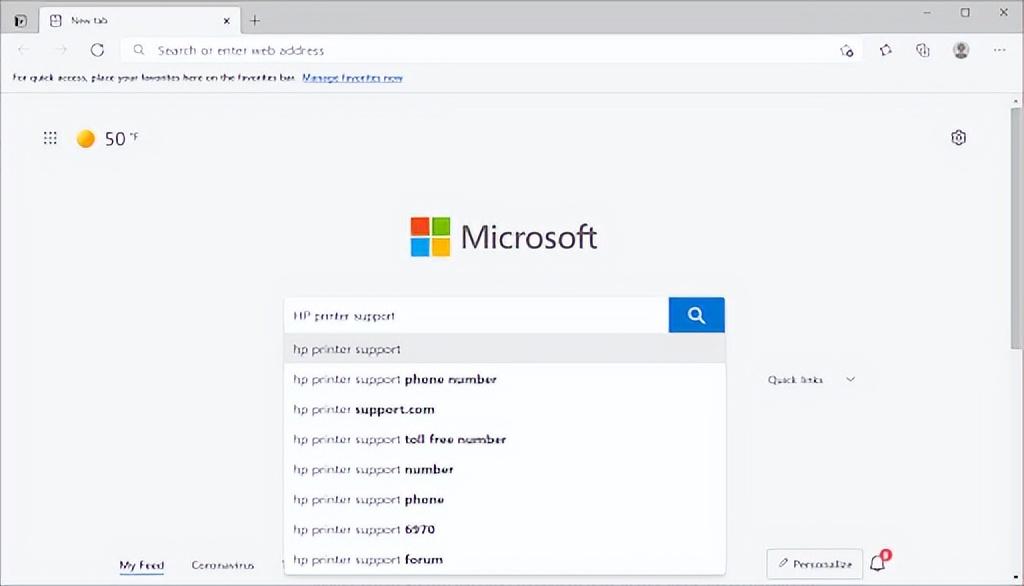Click the Personalize button
Image resolution: width=1024 pixels, height=586 pixels.
(x=815, y=564)
